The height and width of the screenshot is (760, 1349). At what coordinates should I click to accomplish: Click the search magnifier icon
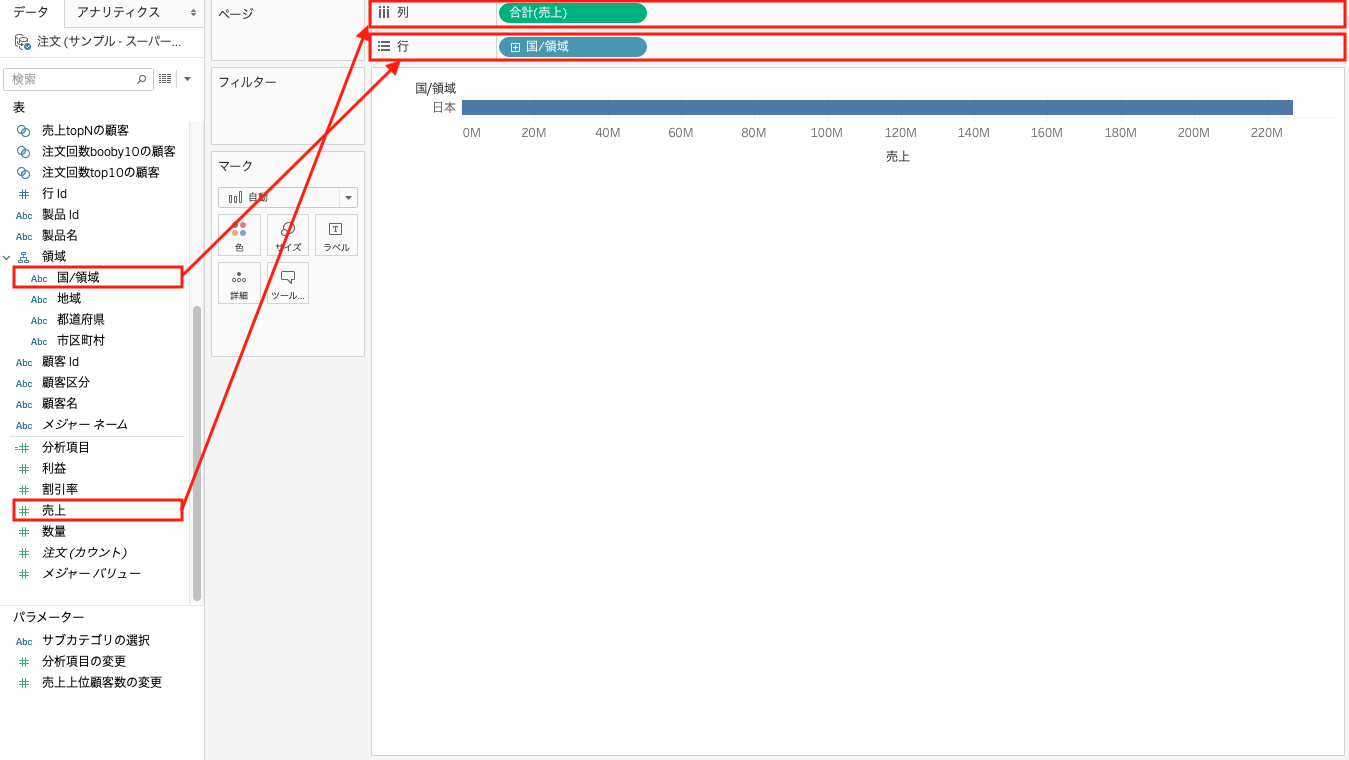[x=141, y=79]
